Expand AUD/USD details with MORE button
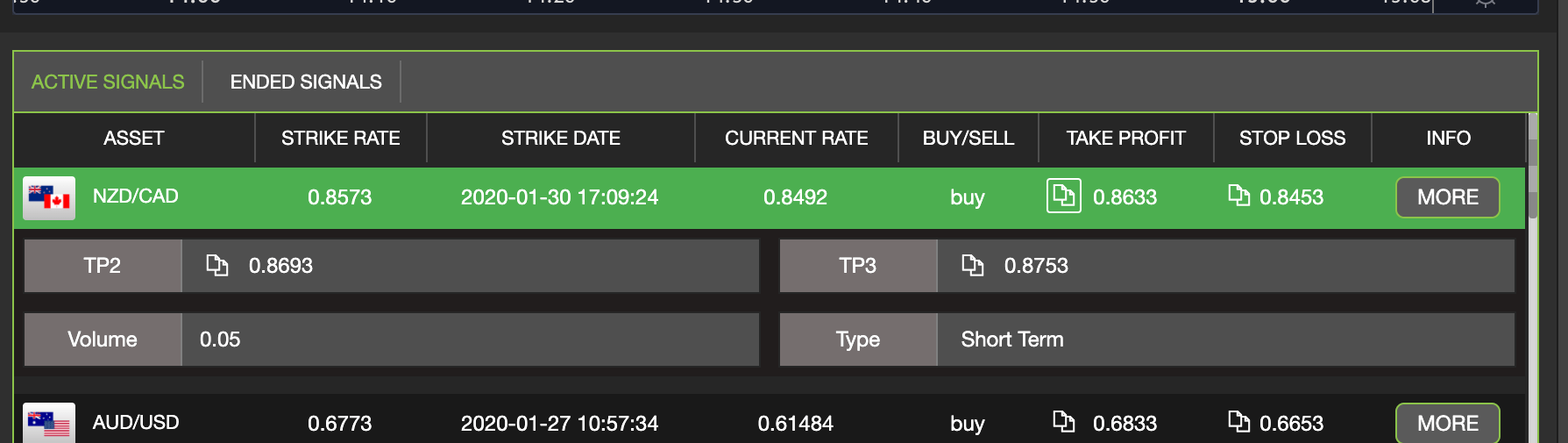The image size is (1568, 443). tap(1447, 423)
